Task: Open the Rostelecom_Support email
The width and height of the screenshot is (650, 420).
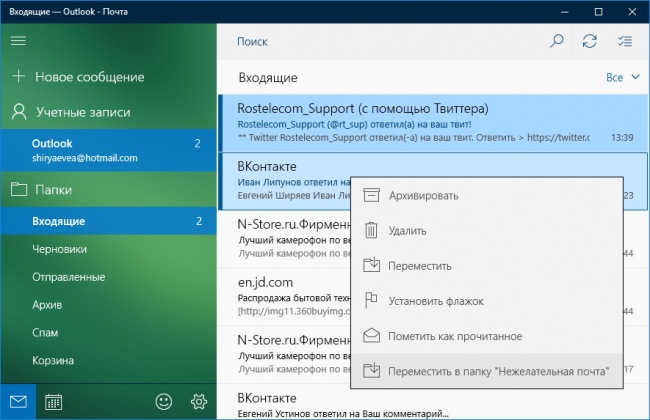Action: pos(433,123)
